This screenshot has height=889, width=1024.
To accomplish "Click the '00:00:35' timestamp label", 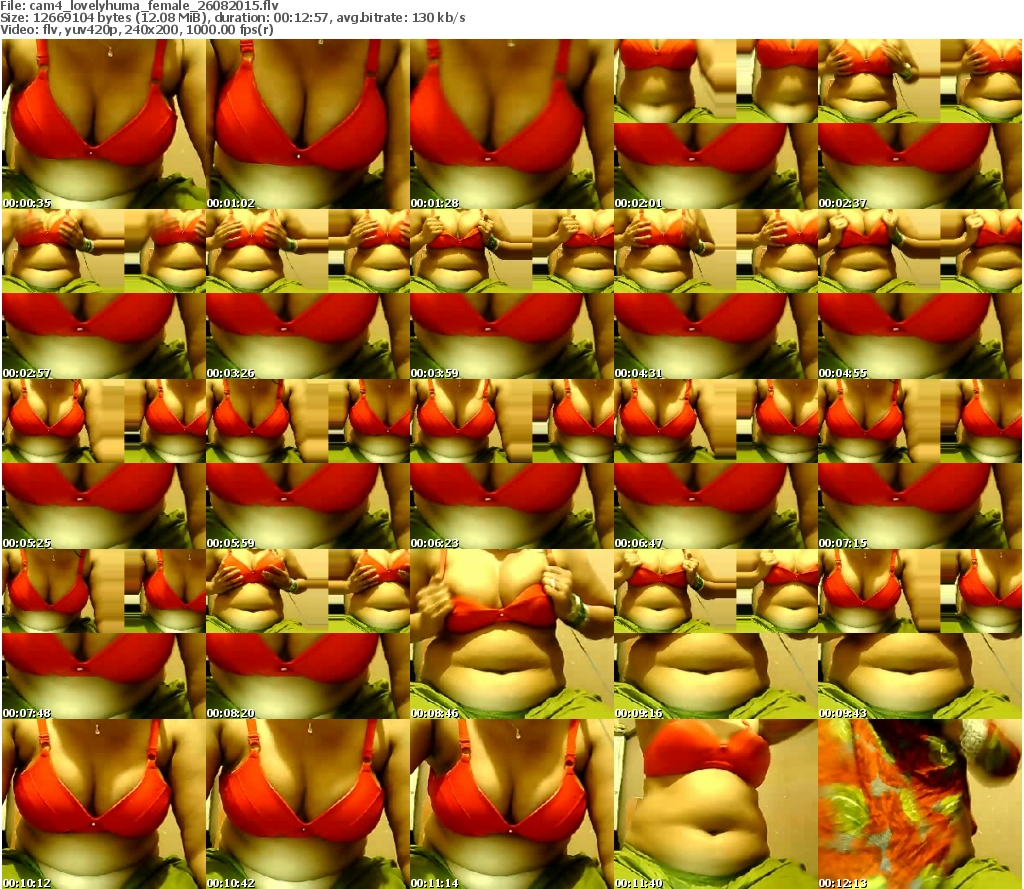I will point(27,203).
